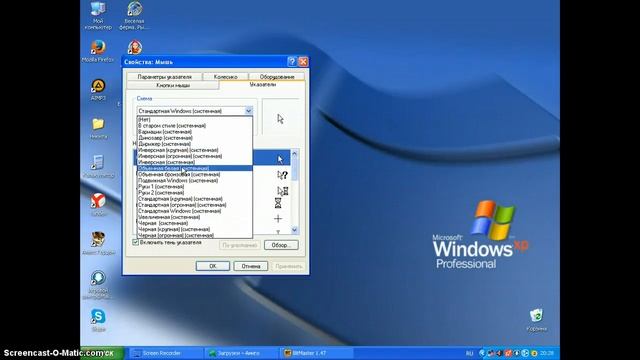Pick the Вариации (системная) entry

point(195,132)
